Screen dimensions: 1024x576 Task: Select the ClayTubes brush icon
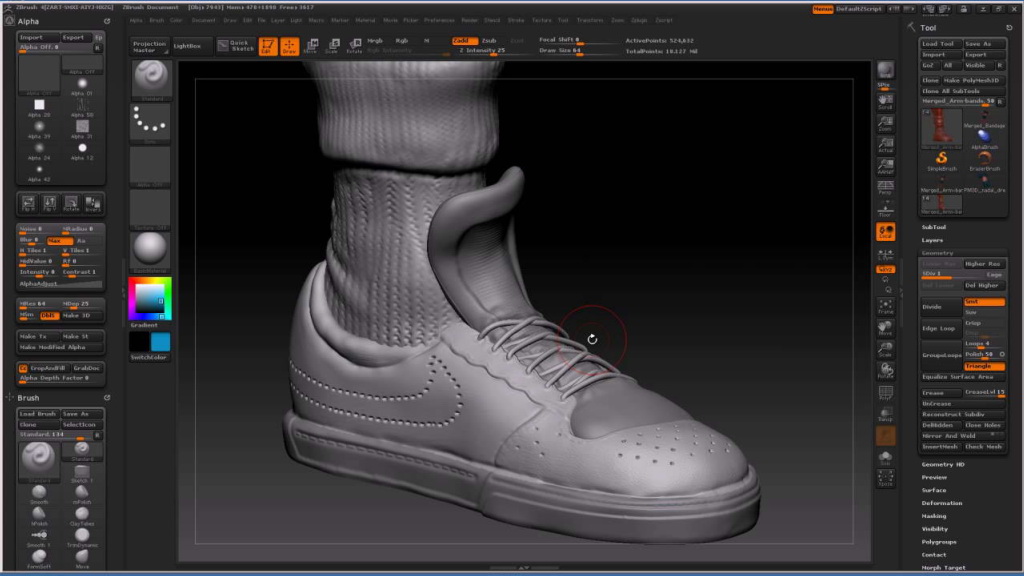click(82, 515)
